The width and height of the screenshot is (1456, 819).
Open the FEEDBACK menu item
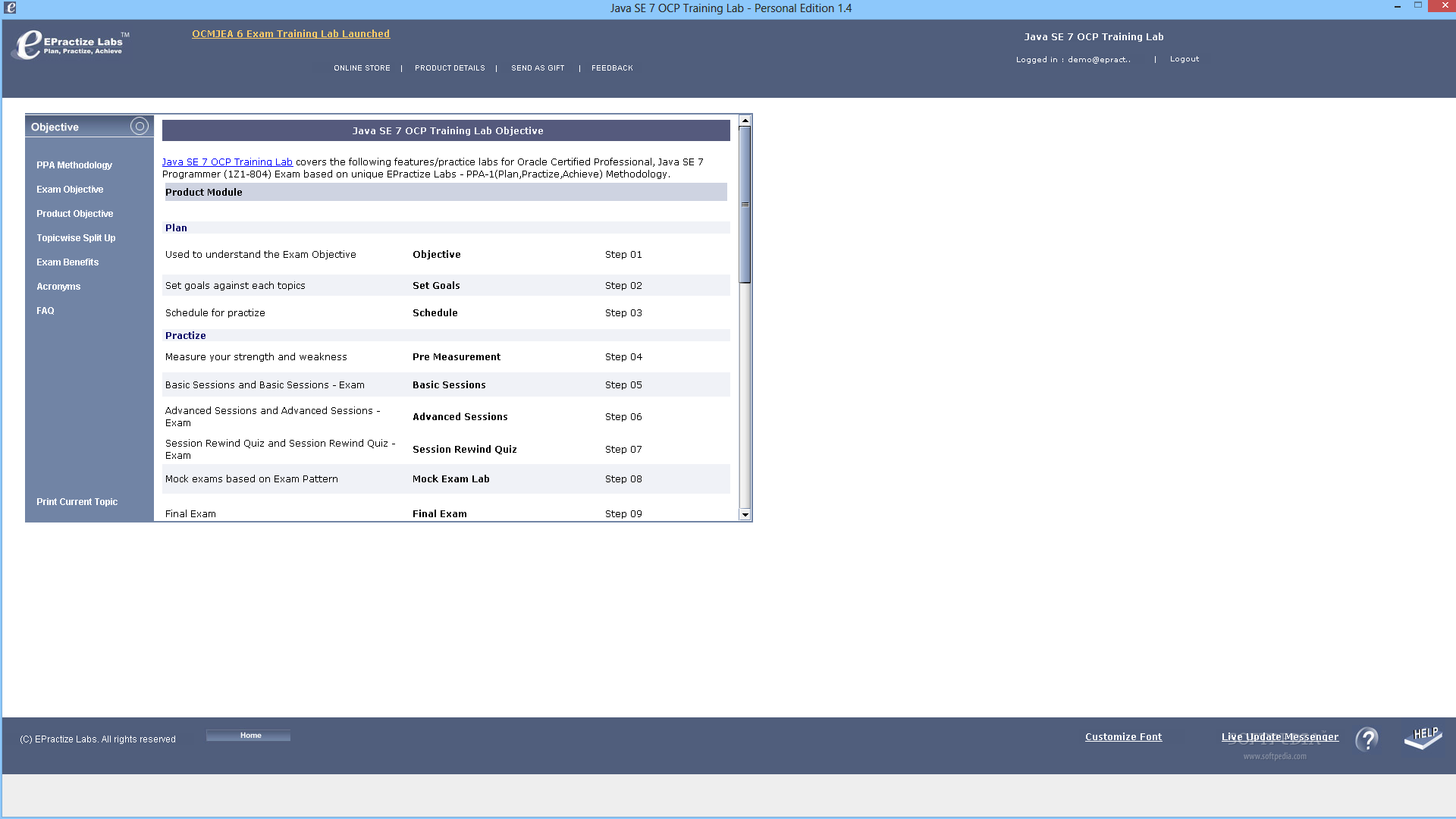[x=612, y=68]
